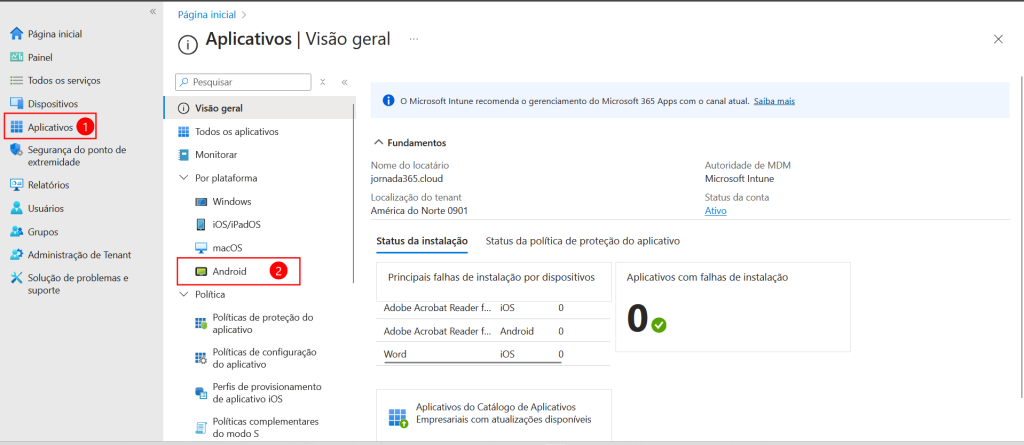
Task: Clear the Pesquisar search box
Action: point(323,82)
